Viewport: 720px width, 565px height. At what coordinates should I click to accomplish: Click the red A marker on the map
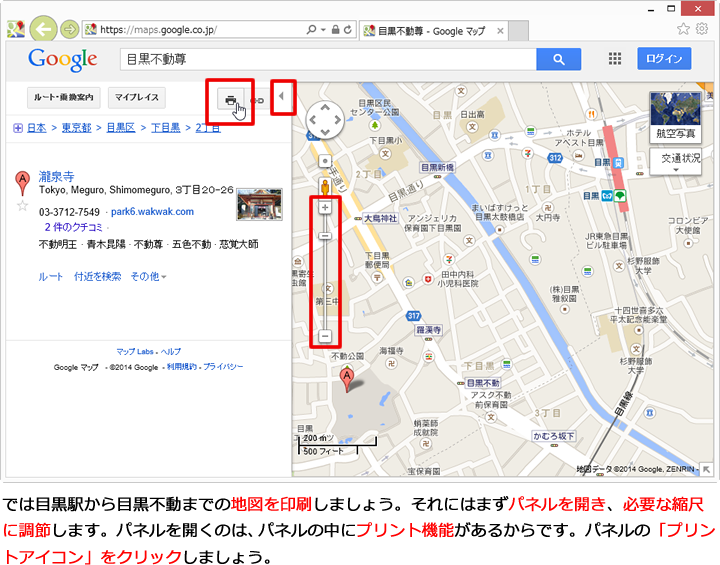(x=347, y=380)
